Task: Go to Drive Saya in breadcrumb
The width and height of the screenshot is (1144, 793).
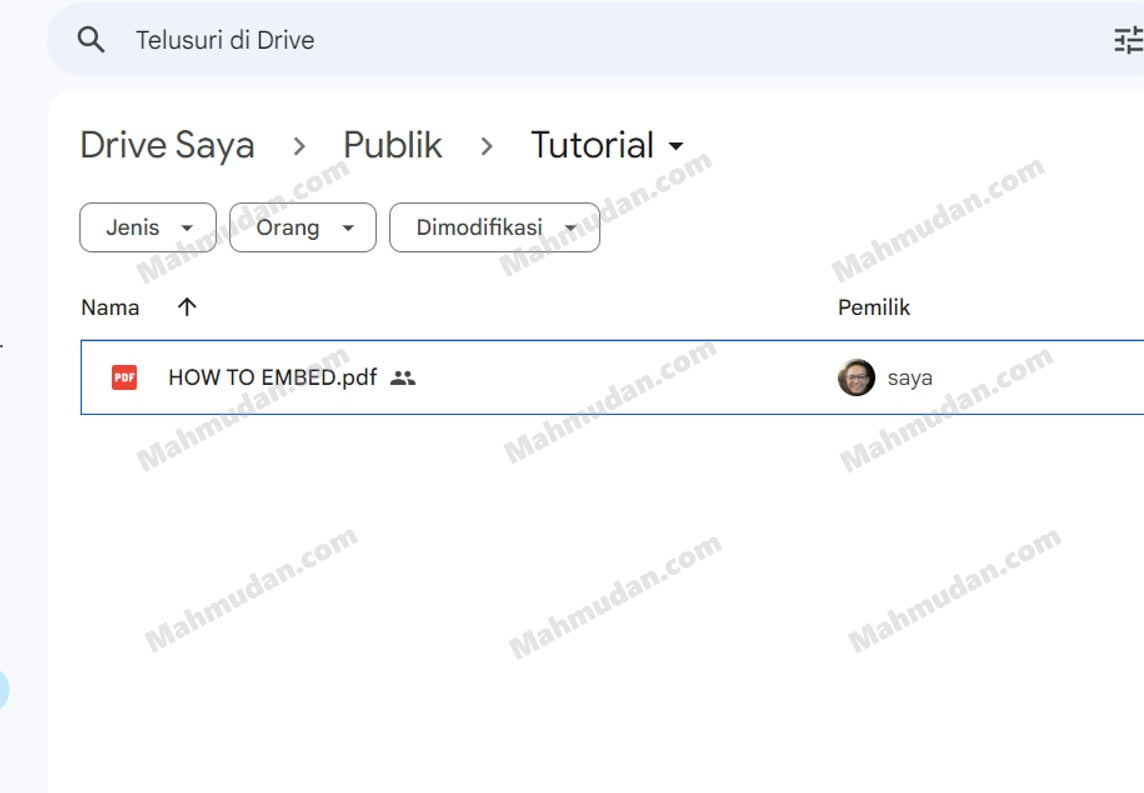Action: (167, 146)
